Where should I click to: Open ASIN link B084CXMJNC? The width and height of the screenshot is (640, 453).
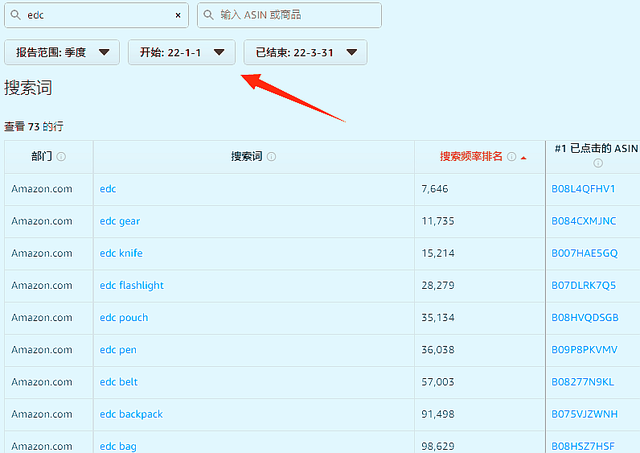click(x=584, y=221)
